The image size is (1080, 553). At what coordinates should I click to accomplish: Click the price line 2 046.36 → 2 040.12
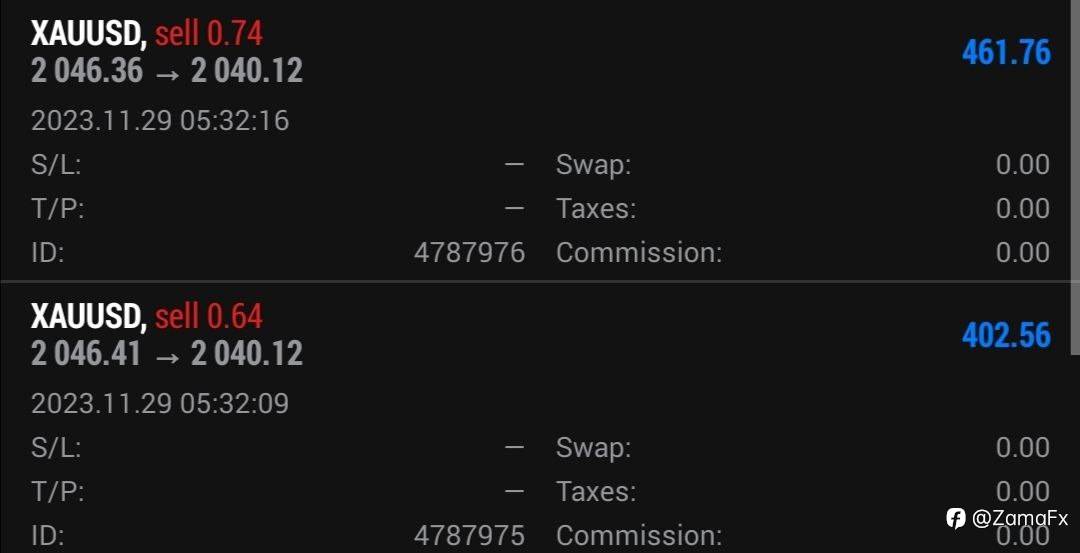point(167,71)
